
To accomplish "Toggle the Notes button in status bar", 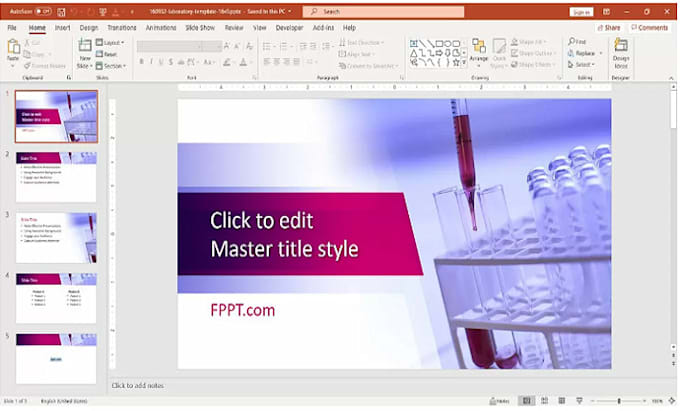I will pos(500,401).
